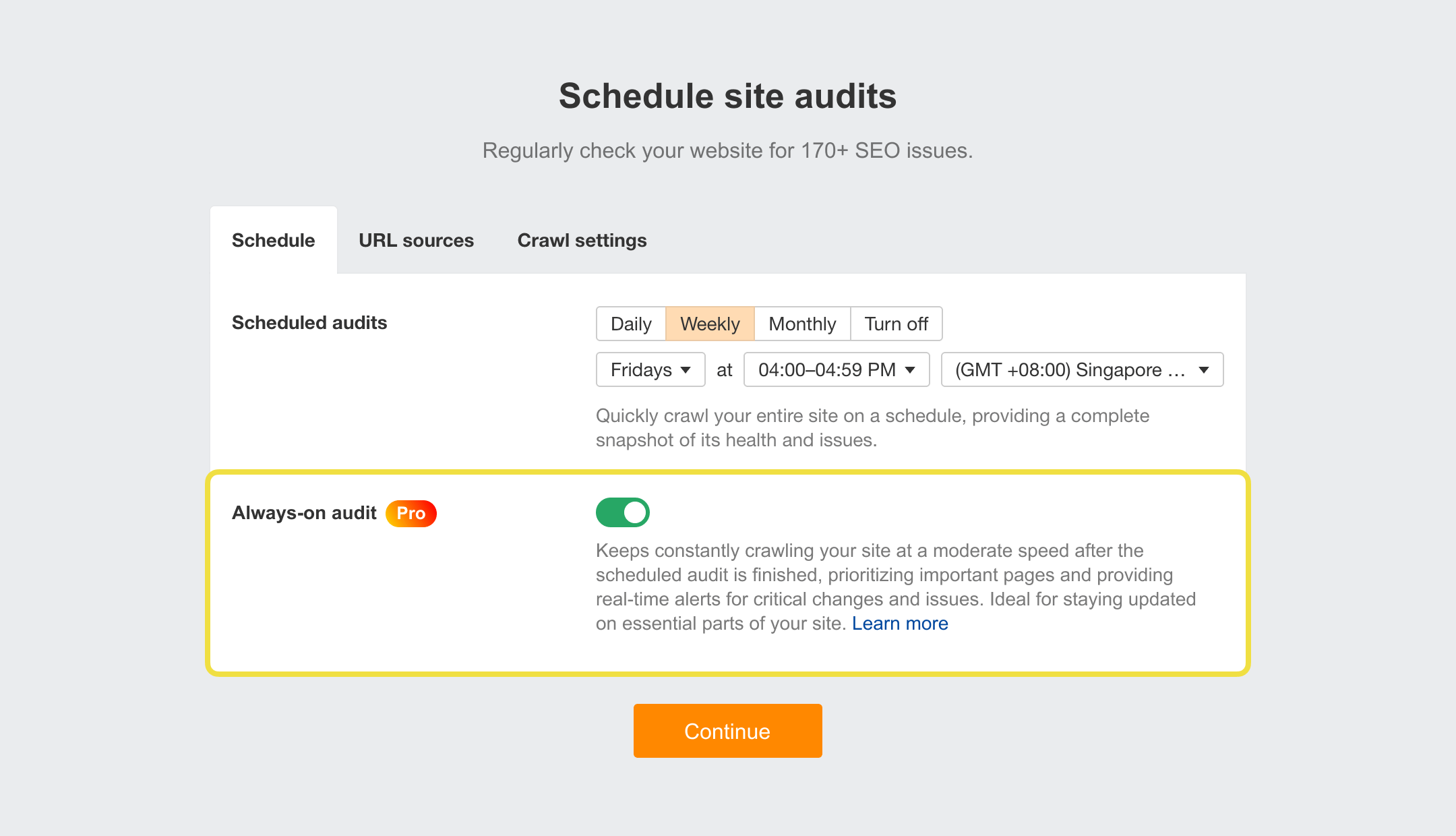1456x836 pixels.
Task: Set scheduled audits to Monthly
Action: (802, 324)
